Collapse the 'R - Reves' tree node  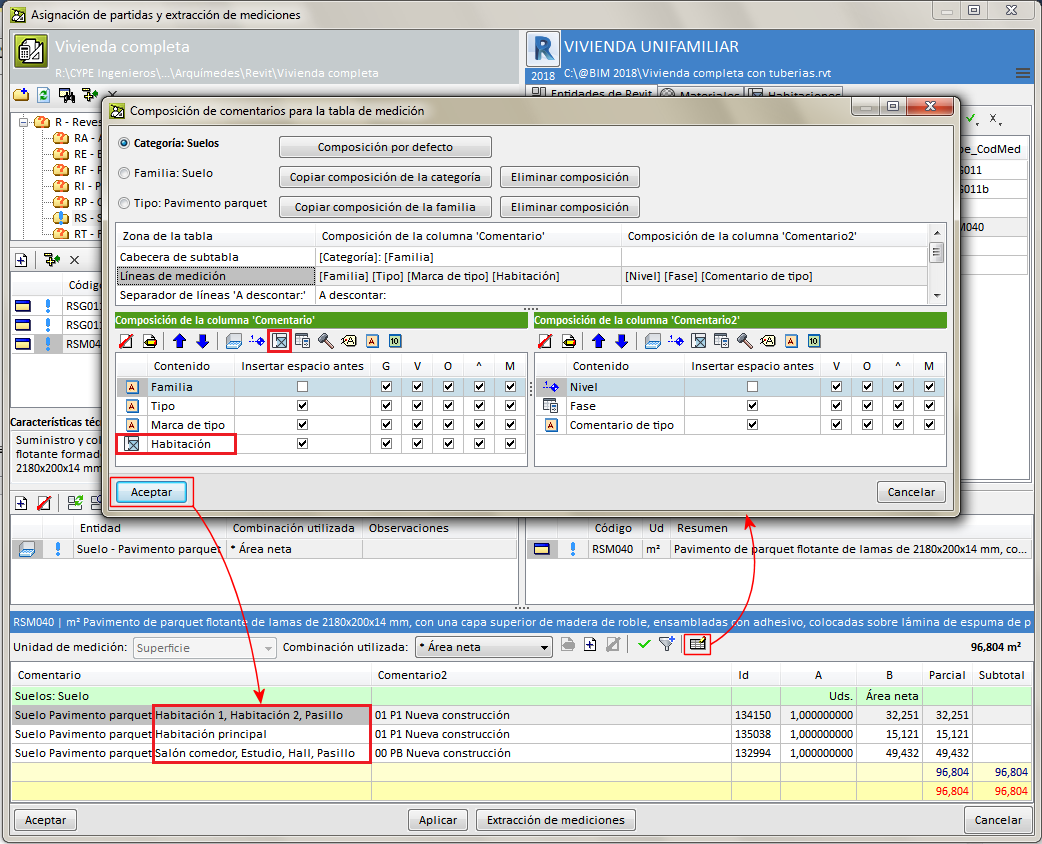[24, 122]
